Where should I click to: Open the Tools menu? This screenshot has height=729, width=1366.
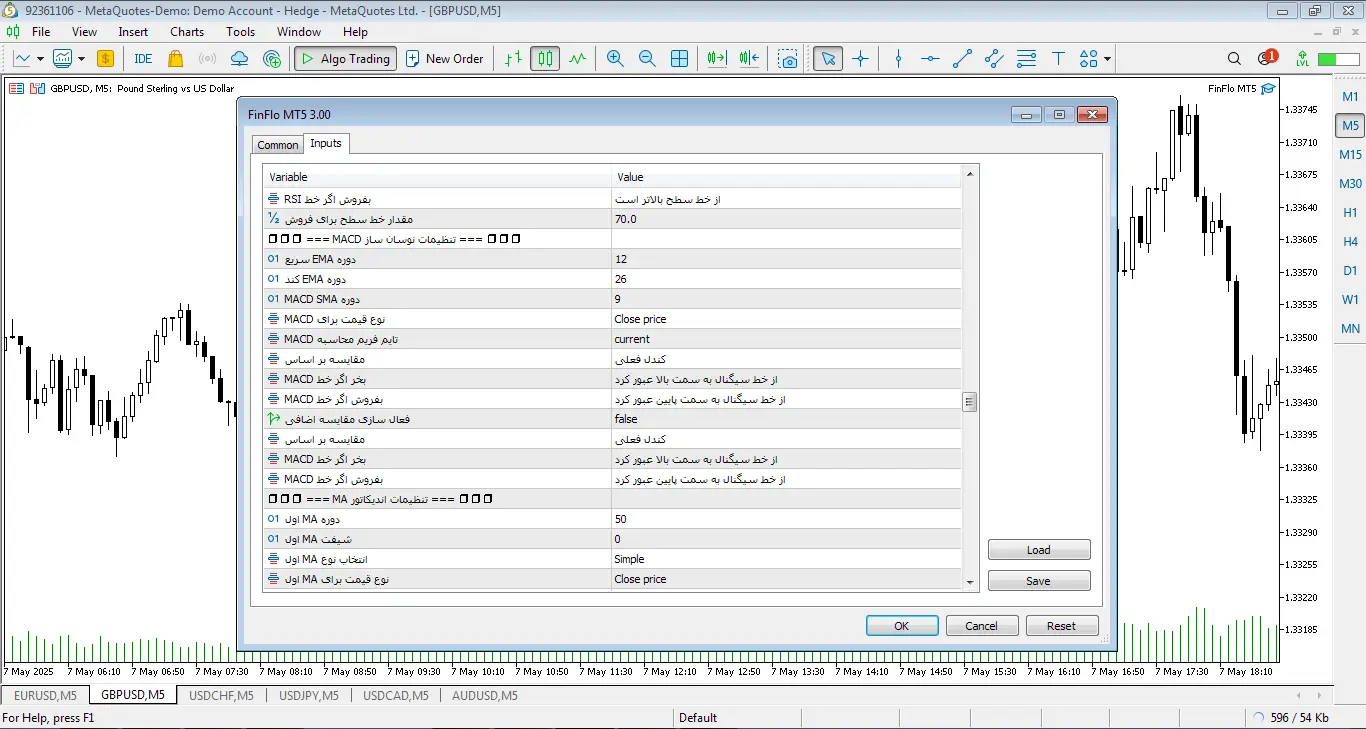pyautogui.click(x=241, y=32)
